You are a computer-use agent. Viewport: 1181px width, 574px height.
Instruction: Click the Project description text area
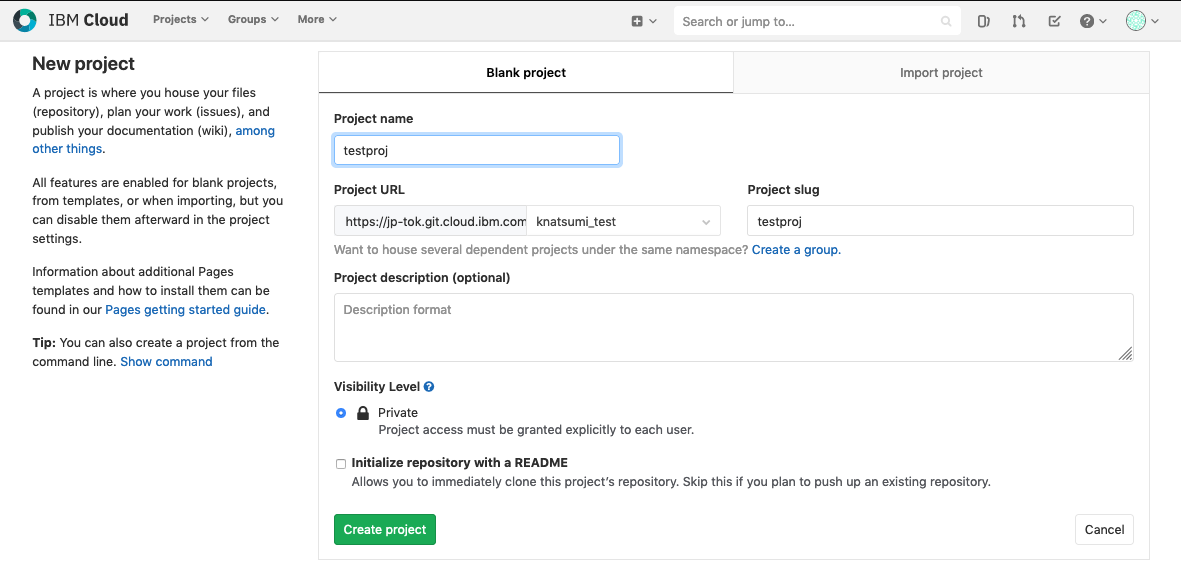click(733, 327)
